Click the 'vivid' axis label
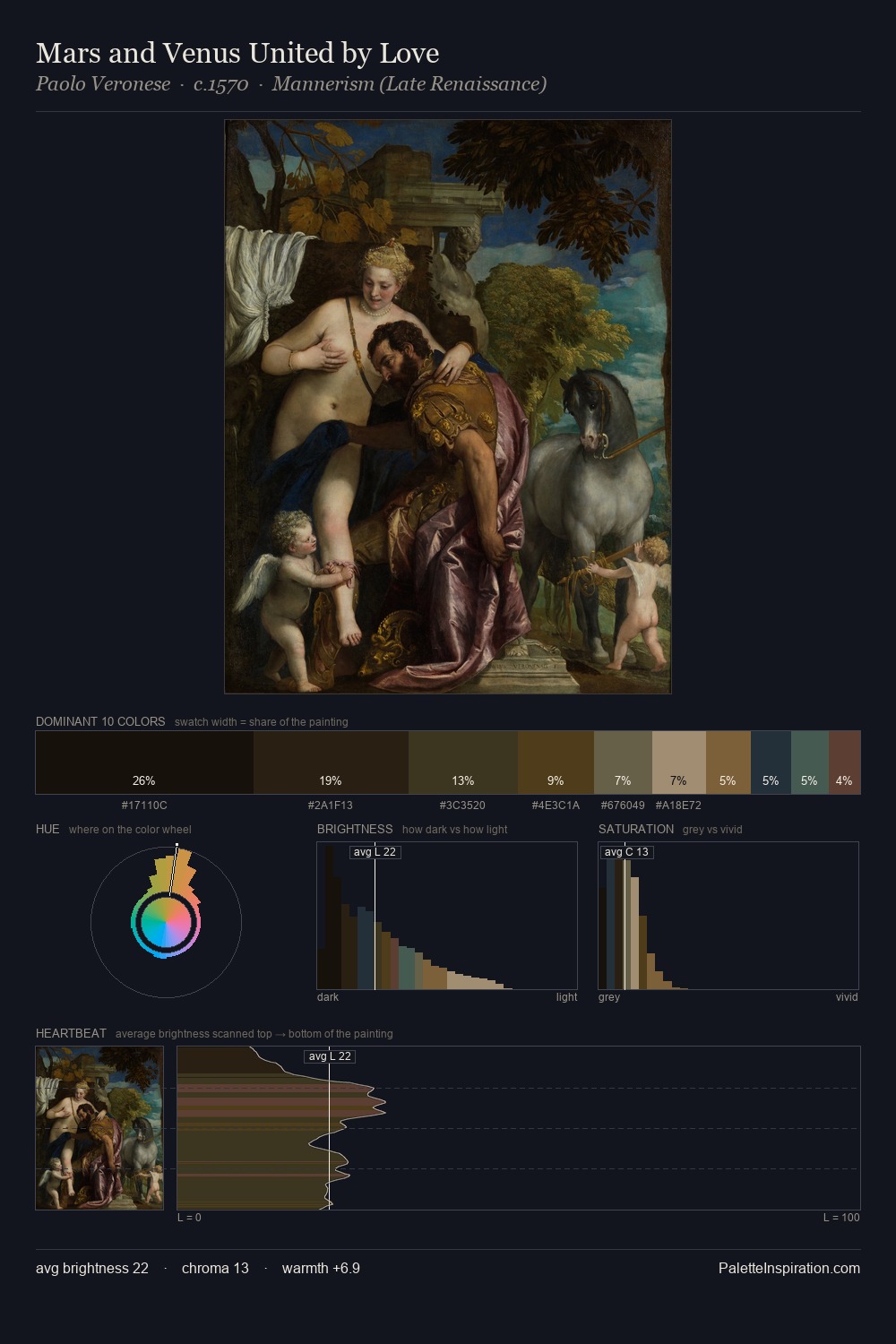Screen dimensions: 896x1344 point(847,997)
